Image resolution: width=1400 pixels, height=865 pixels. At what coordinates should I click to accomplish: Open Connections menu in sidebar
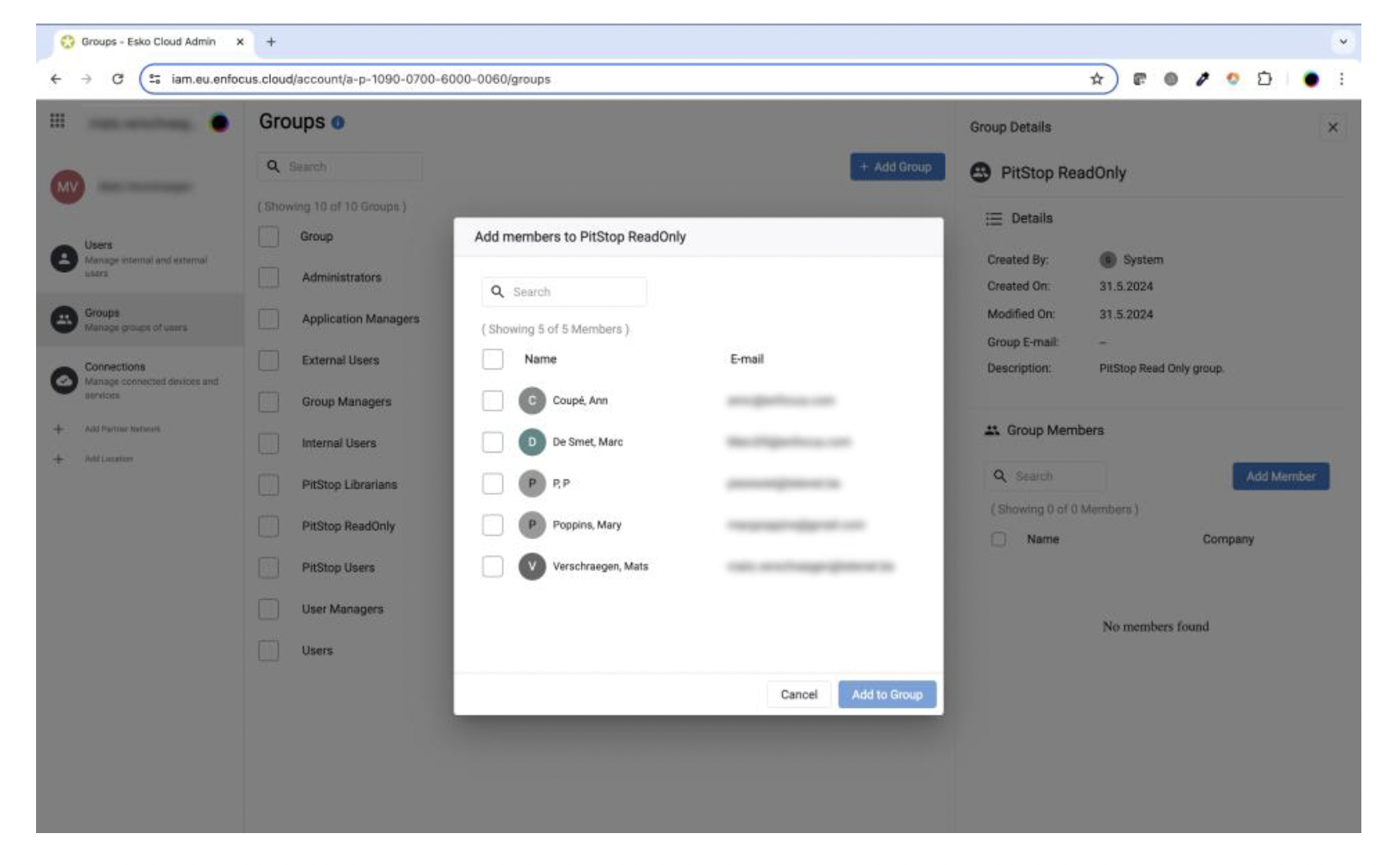tap(139, 380)
